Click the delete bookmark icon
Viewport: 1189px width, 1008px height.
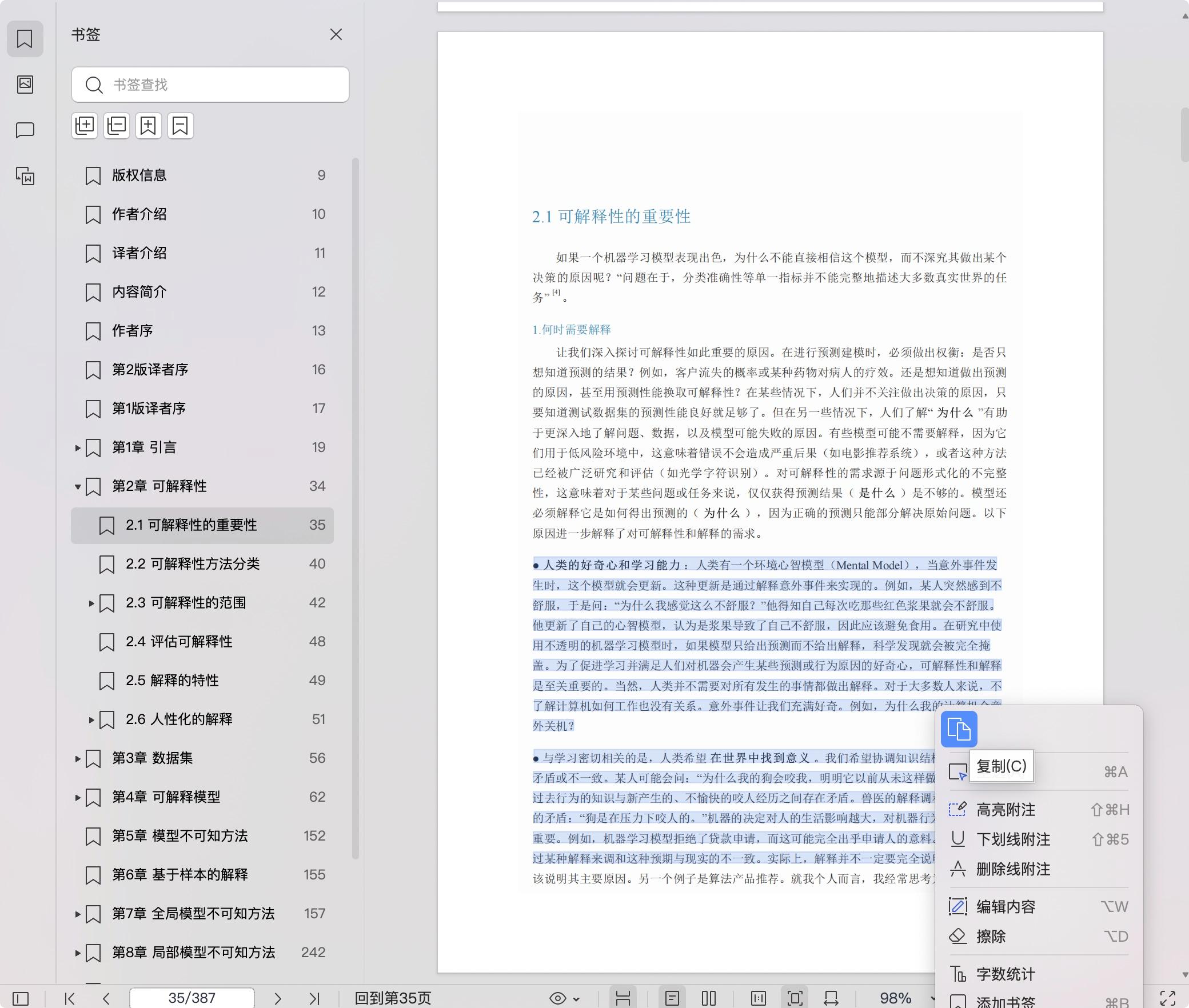181,126
